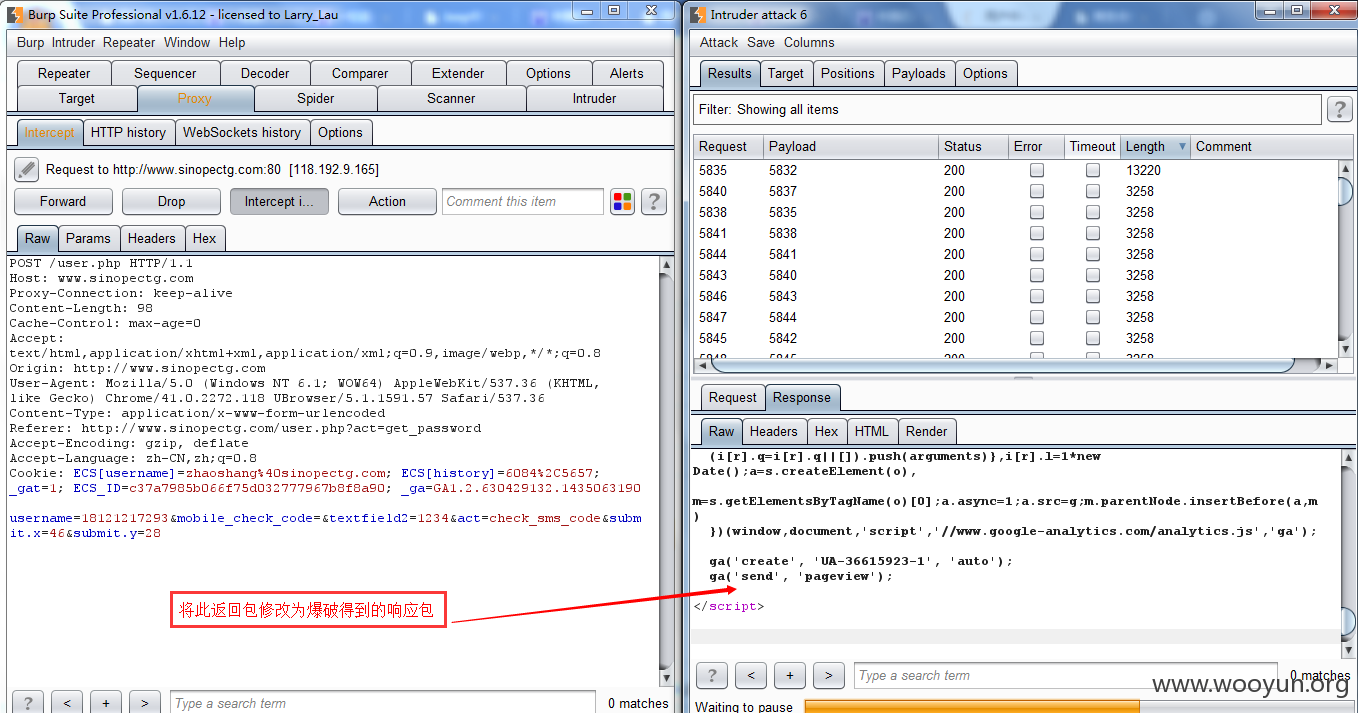Tick Timeout checkbox for request 5843
The image size is (1358, 713).
pos(1093,275)
